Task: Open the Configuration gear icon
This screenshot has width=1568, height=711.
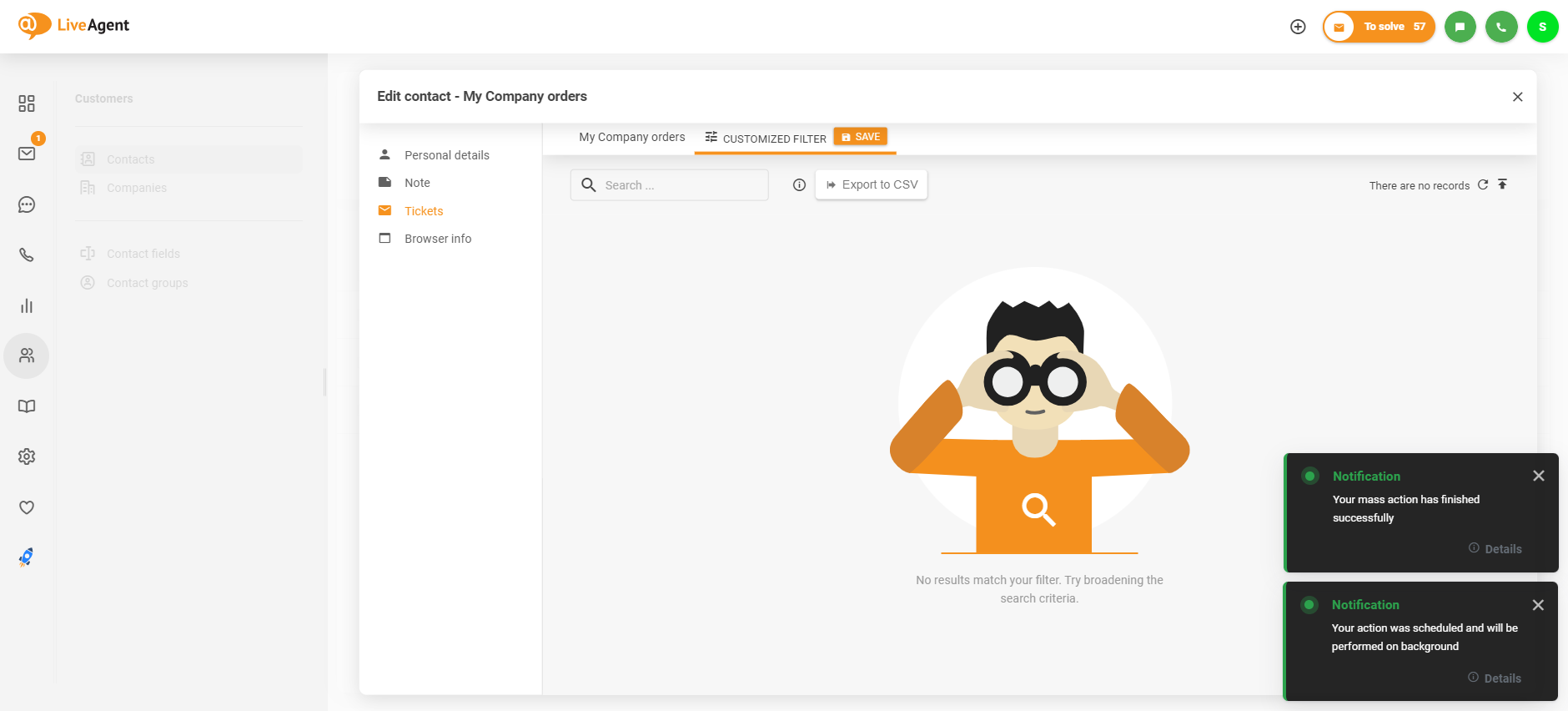Action: [27, 456]
